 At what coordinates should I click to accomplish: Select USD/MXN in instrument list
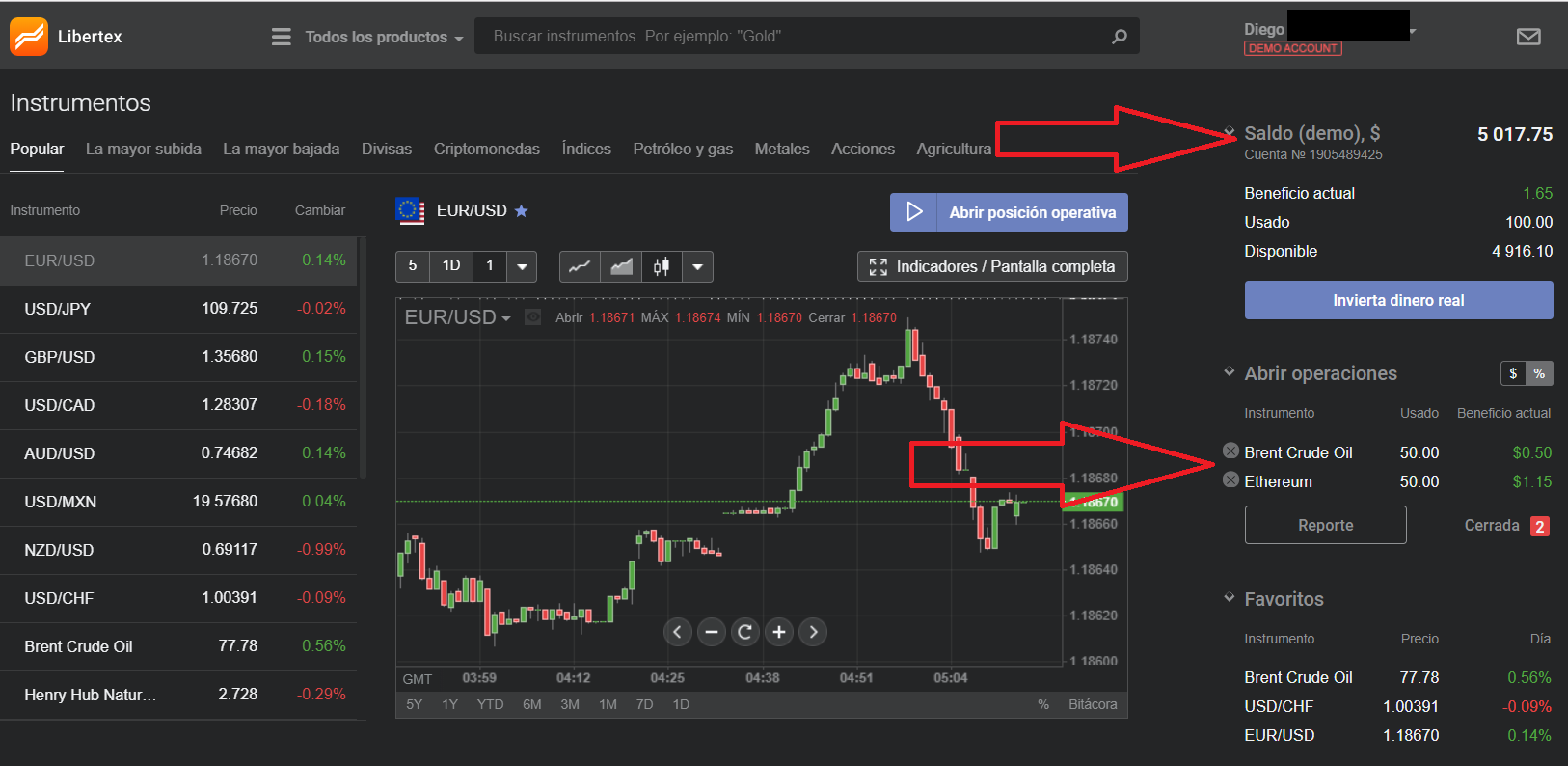click(178, 502)
